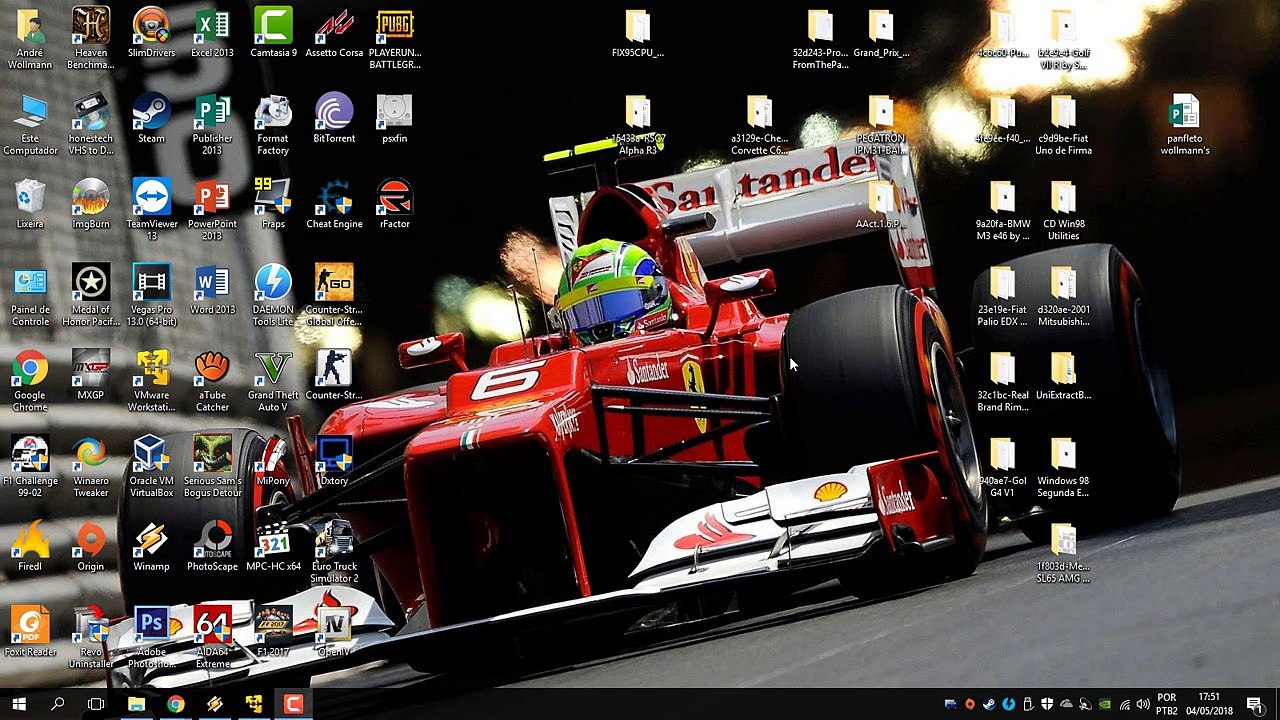Image resolution: width=1280 pixels, height=720 pixels.
Task: Open the PhotoScape shortcut
Action: (212, 547)
